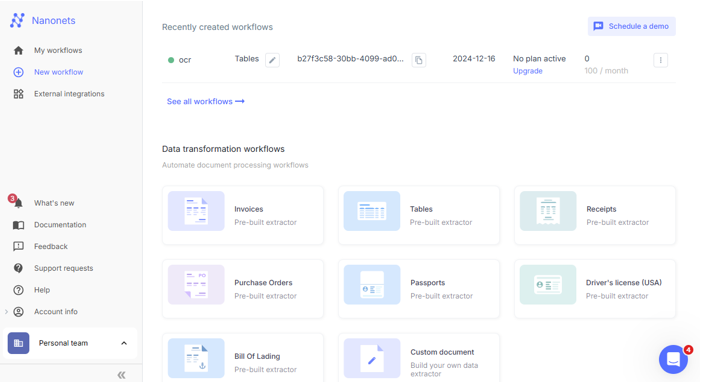Choose the Tables card title
This screenshot has width=702, height=382.
(x=421, y=209)
